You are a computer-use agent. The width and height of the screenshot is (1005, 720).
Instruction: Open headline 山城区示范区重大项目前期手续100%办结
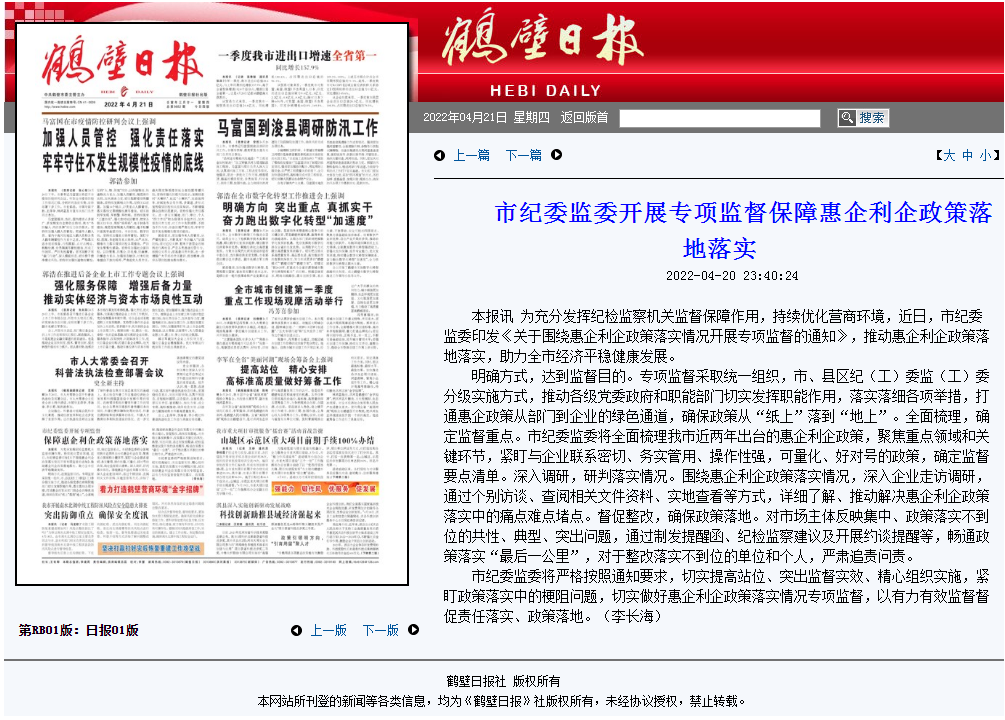[297, 440]
